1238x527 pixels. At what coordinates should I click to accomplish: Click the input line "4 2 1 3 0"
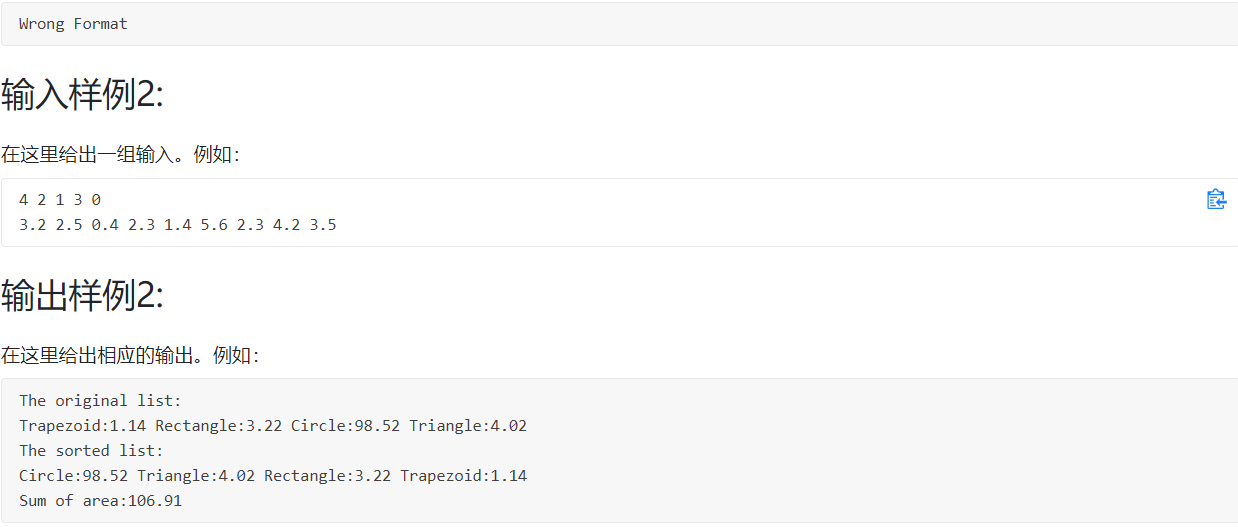point(60,200)
